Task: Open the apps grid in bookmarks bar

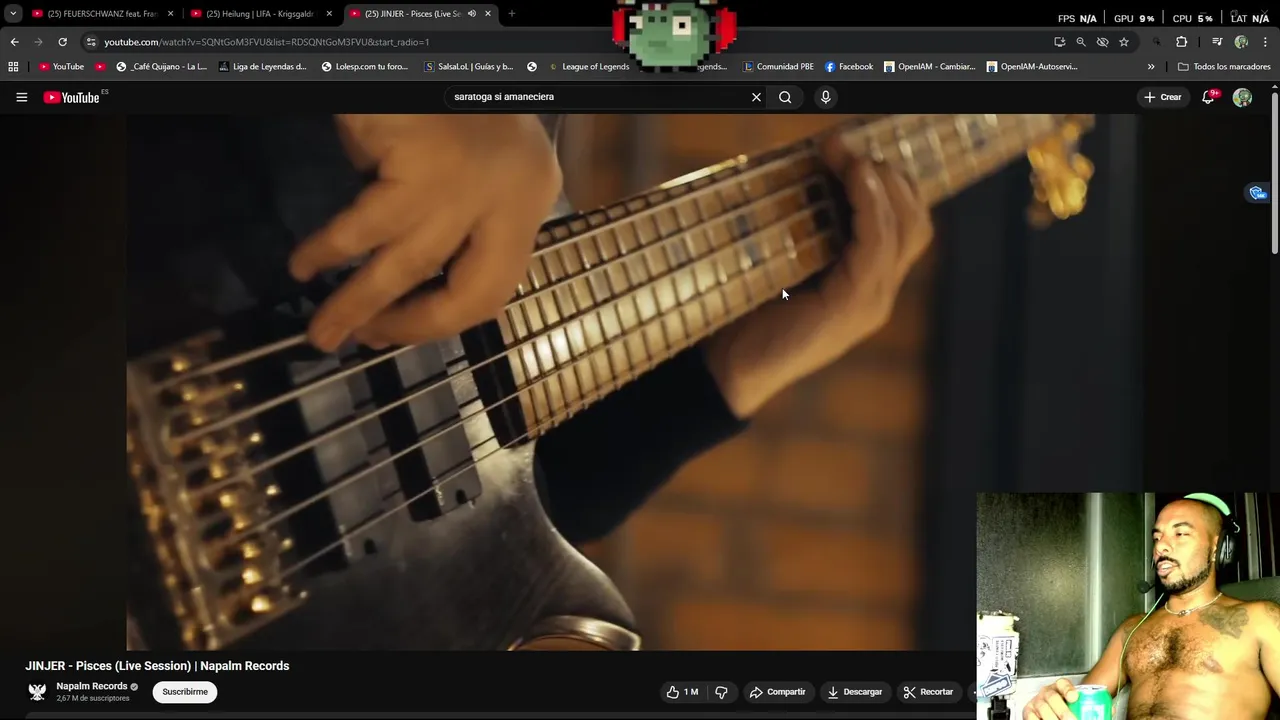Action: (x=13, y=67)
